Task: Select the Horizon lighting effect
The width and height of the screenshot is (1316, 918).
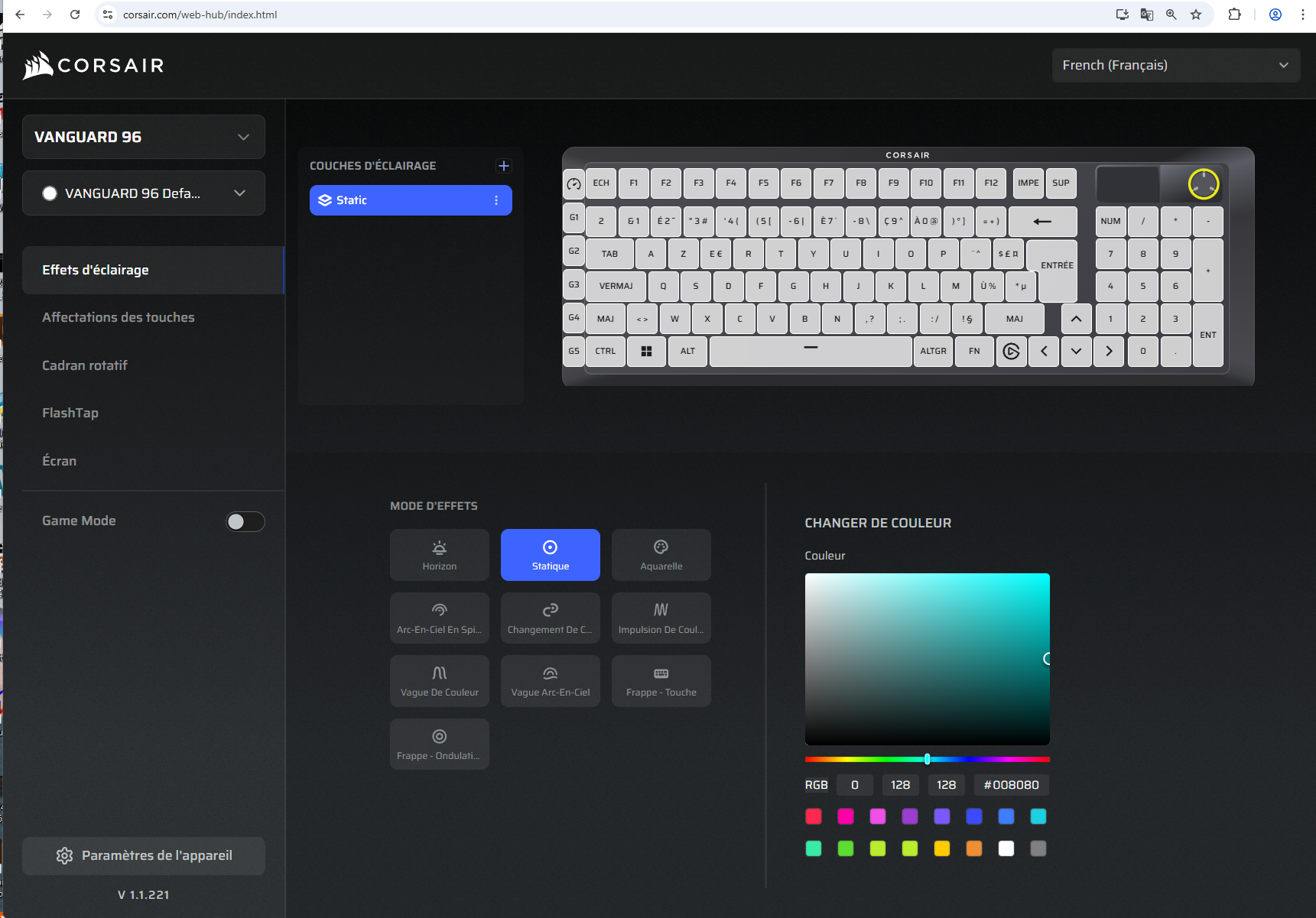Action: (439, 555)
